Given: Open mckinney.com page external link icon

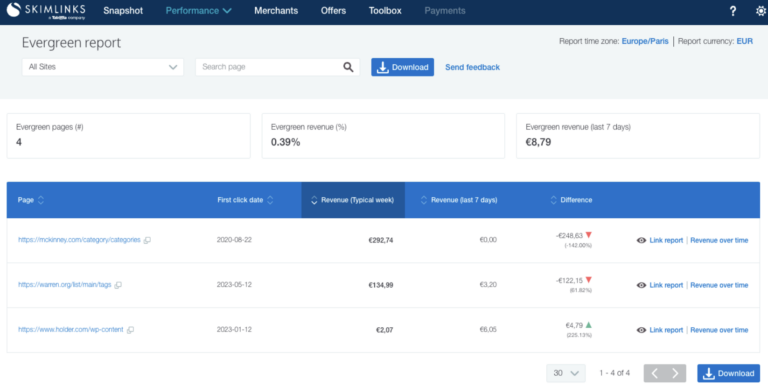Looking at the screenshot, I should click(x=147, y=240).
